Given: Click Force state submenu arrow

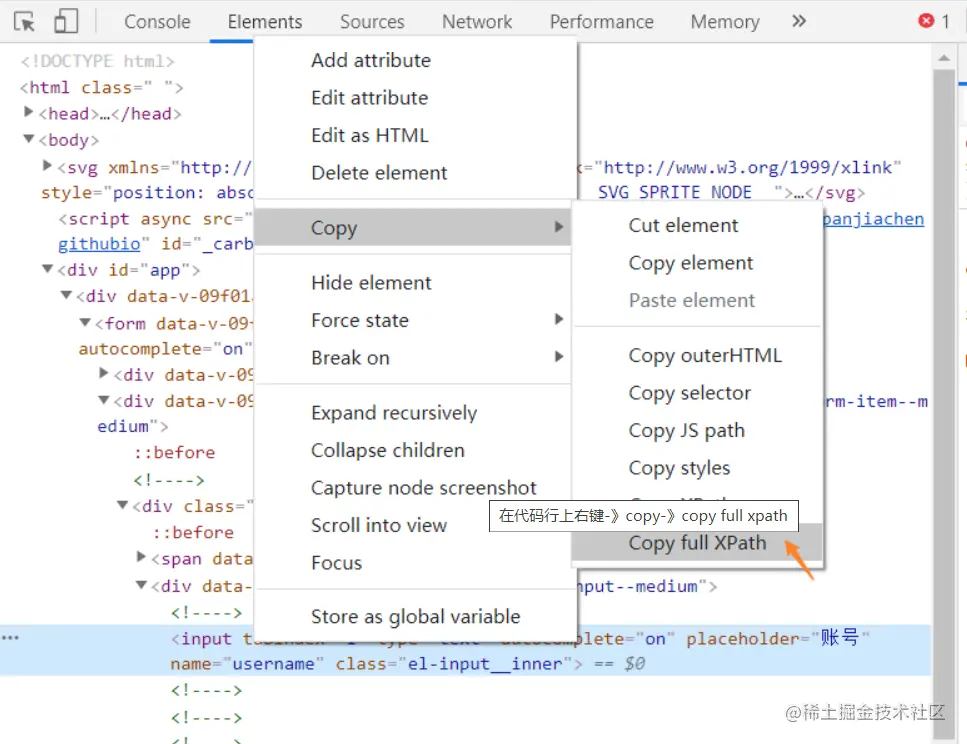Looking at the screenshot, I should [559, 319].
